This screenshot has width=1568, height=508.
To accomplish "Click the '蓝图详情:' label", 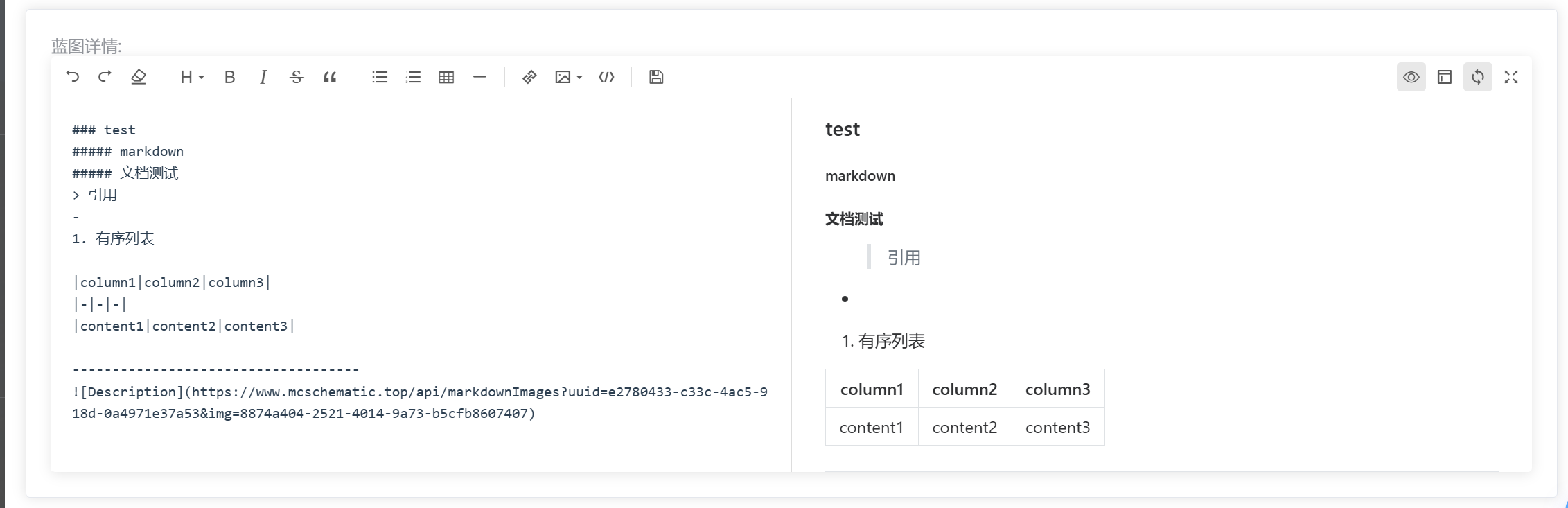I will coord(87,46).
